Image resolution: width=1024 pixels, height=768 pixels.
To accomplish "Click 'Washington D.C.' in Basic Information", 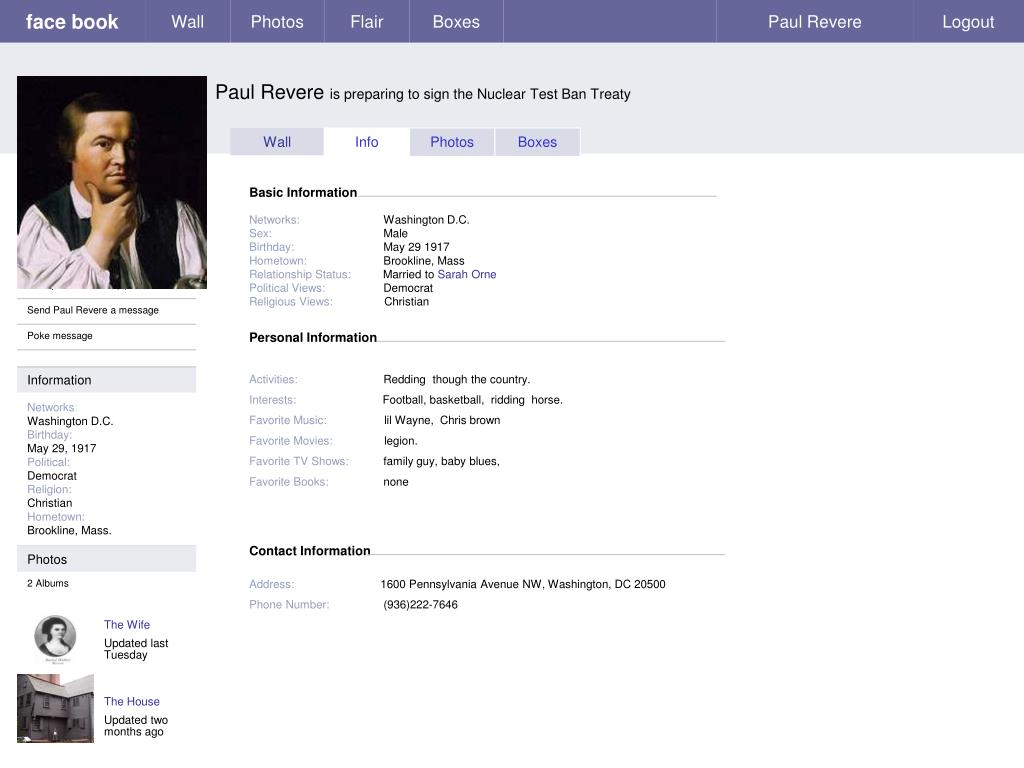I will click(x=426, y=219).
